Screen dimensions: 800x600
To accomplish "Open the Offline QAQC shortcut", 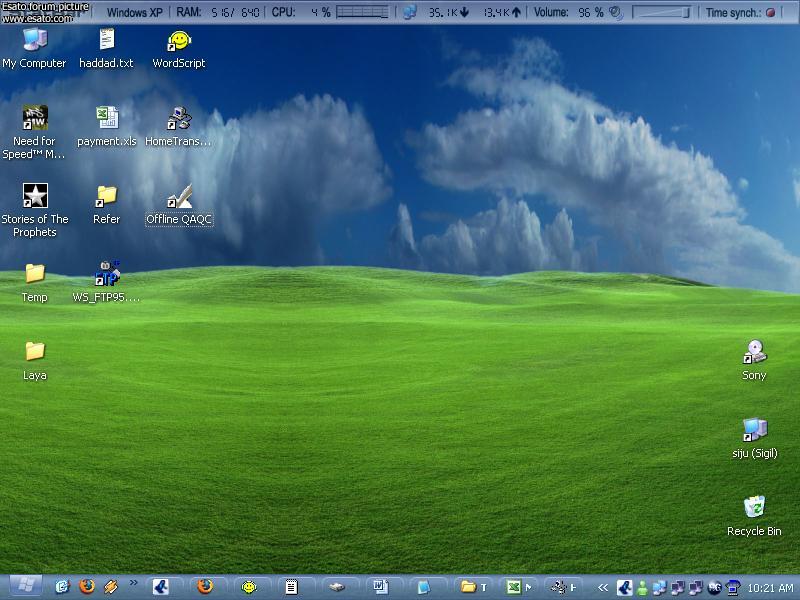I will [179, 196].
